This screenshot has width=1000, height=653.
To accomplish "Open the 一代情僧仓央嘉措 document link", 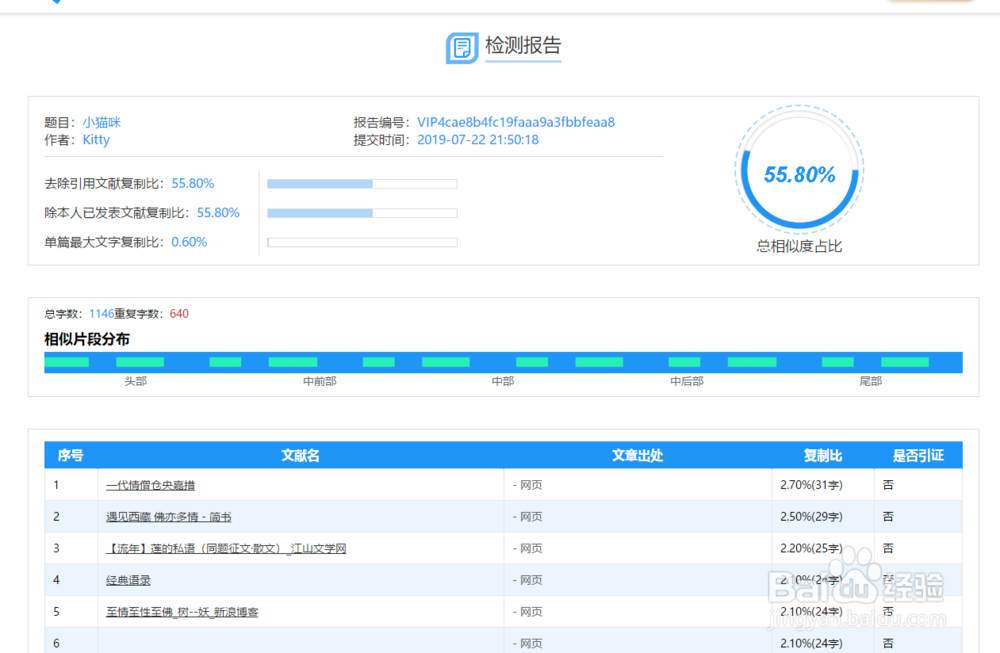I will click(x=151, y=485).
